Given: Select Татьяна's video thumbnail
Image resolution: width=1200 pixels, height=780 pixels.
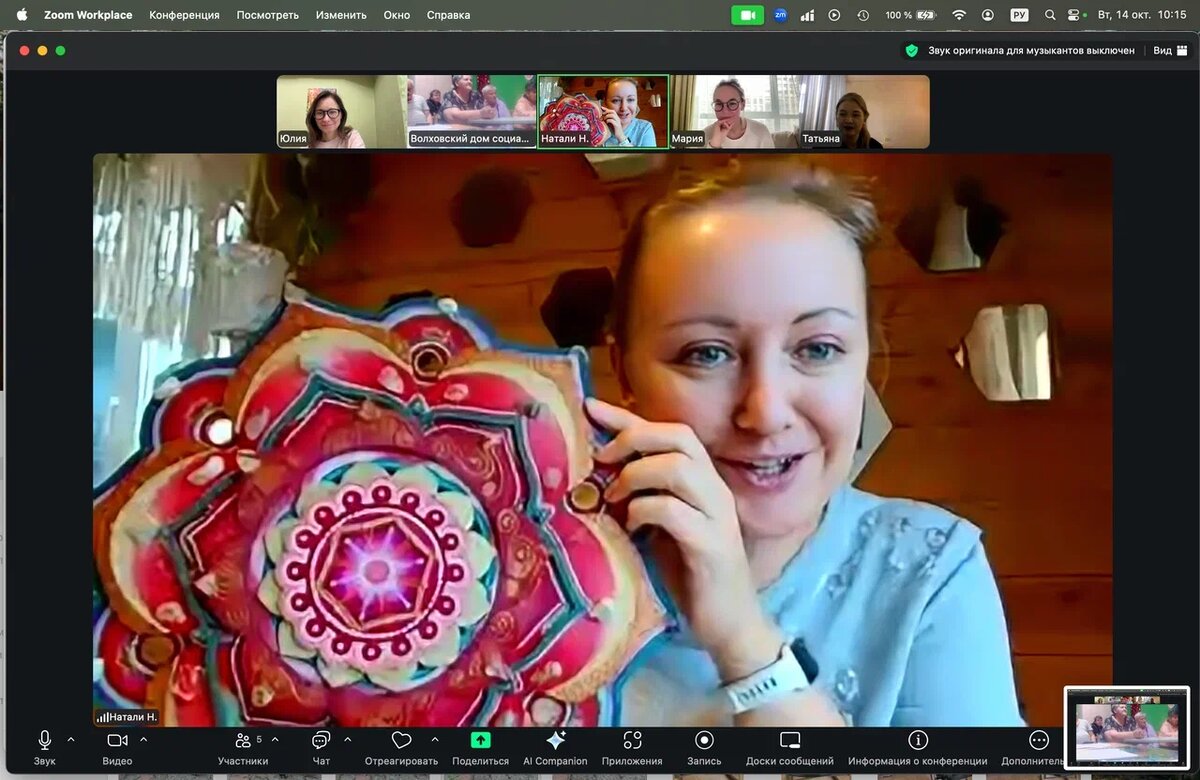Looking at the screenshot, I should click(x=864, y=112).
